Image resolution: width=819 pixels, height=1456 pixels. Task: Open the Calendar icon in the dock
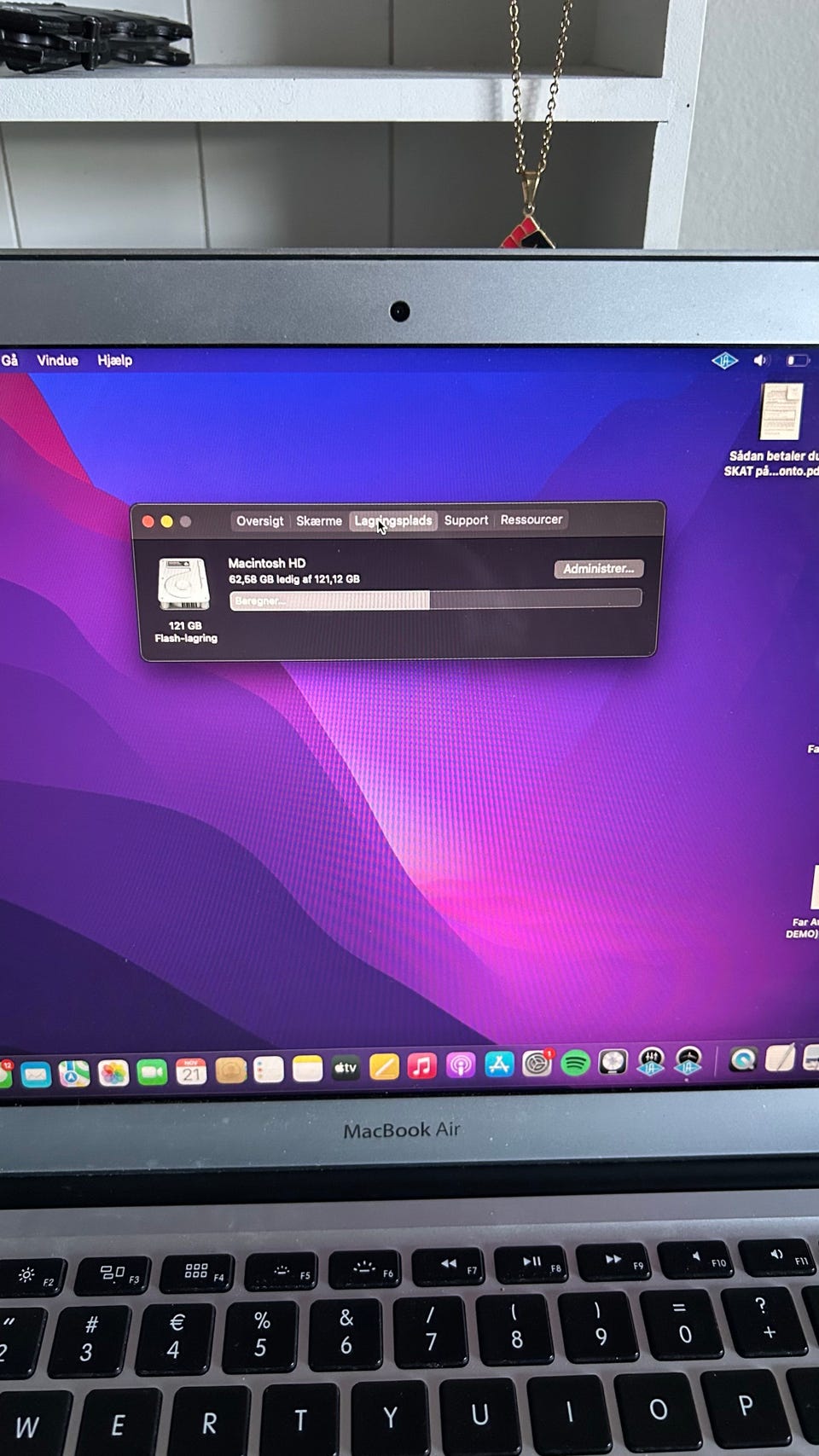(x=191, y=1070)
